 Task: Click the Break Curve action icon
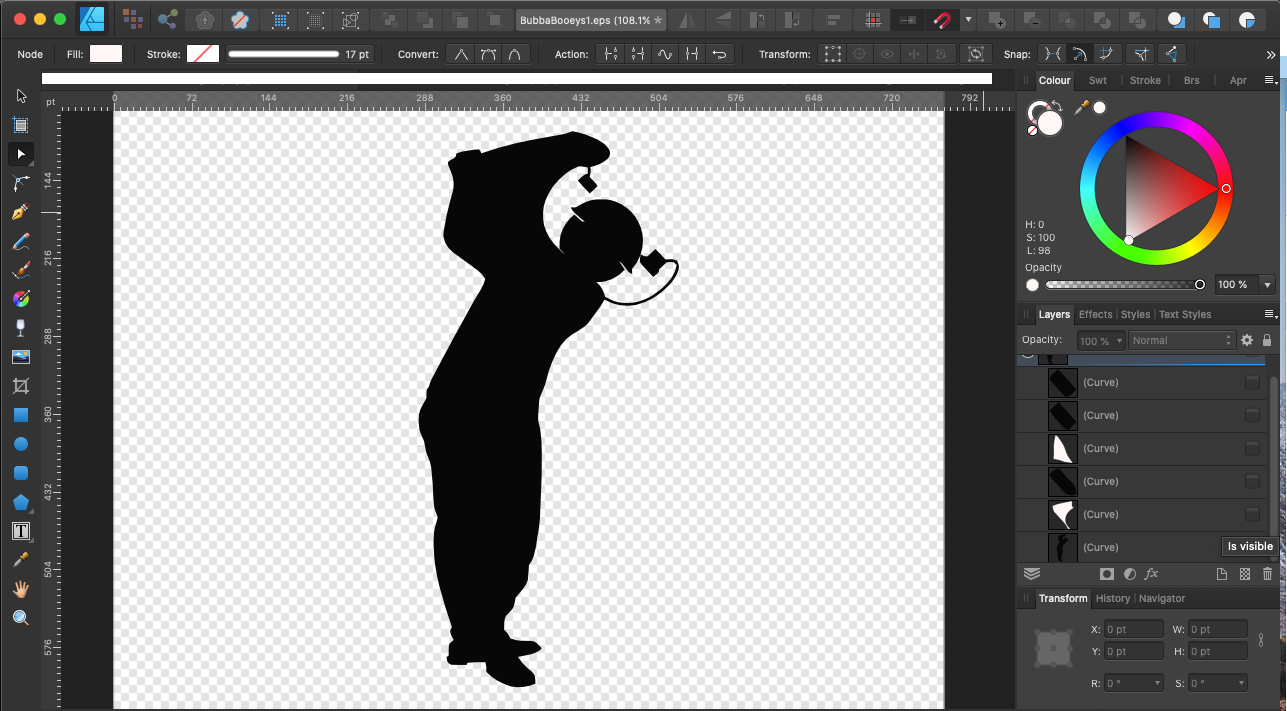click(x=610, y=54)
